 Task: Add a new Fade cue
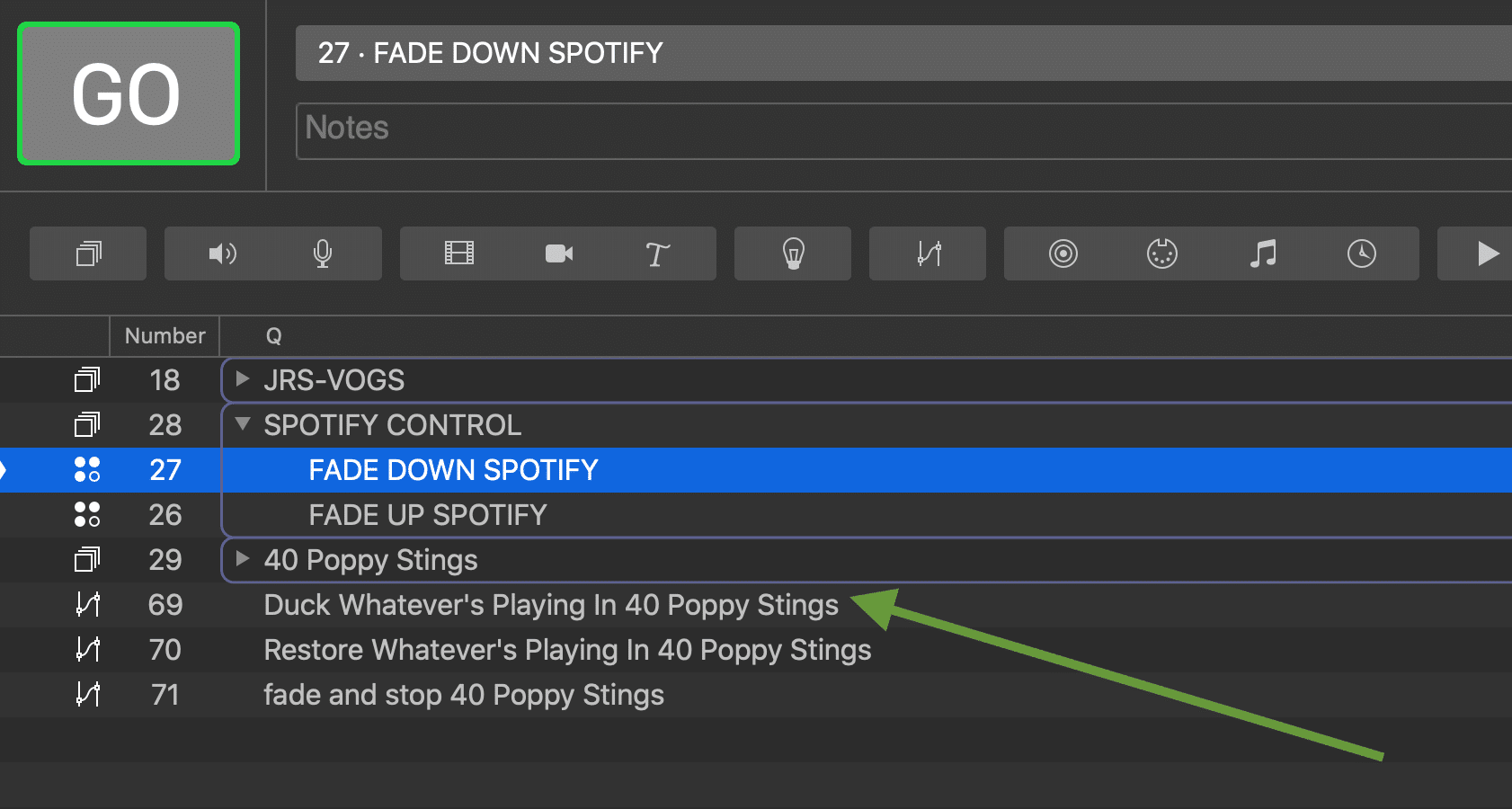point(929,253)
